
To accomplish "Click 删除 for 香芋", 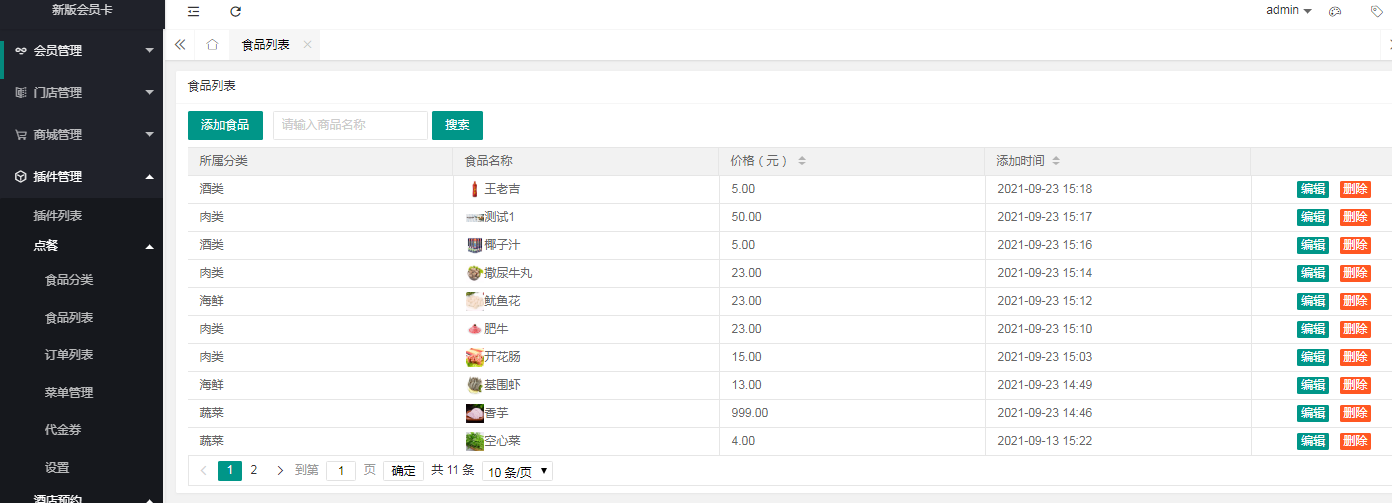I will pyautogui.click(x=1355, y=413).
